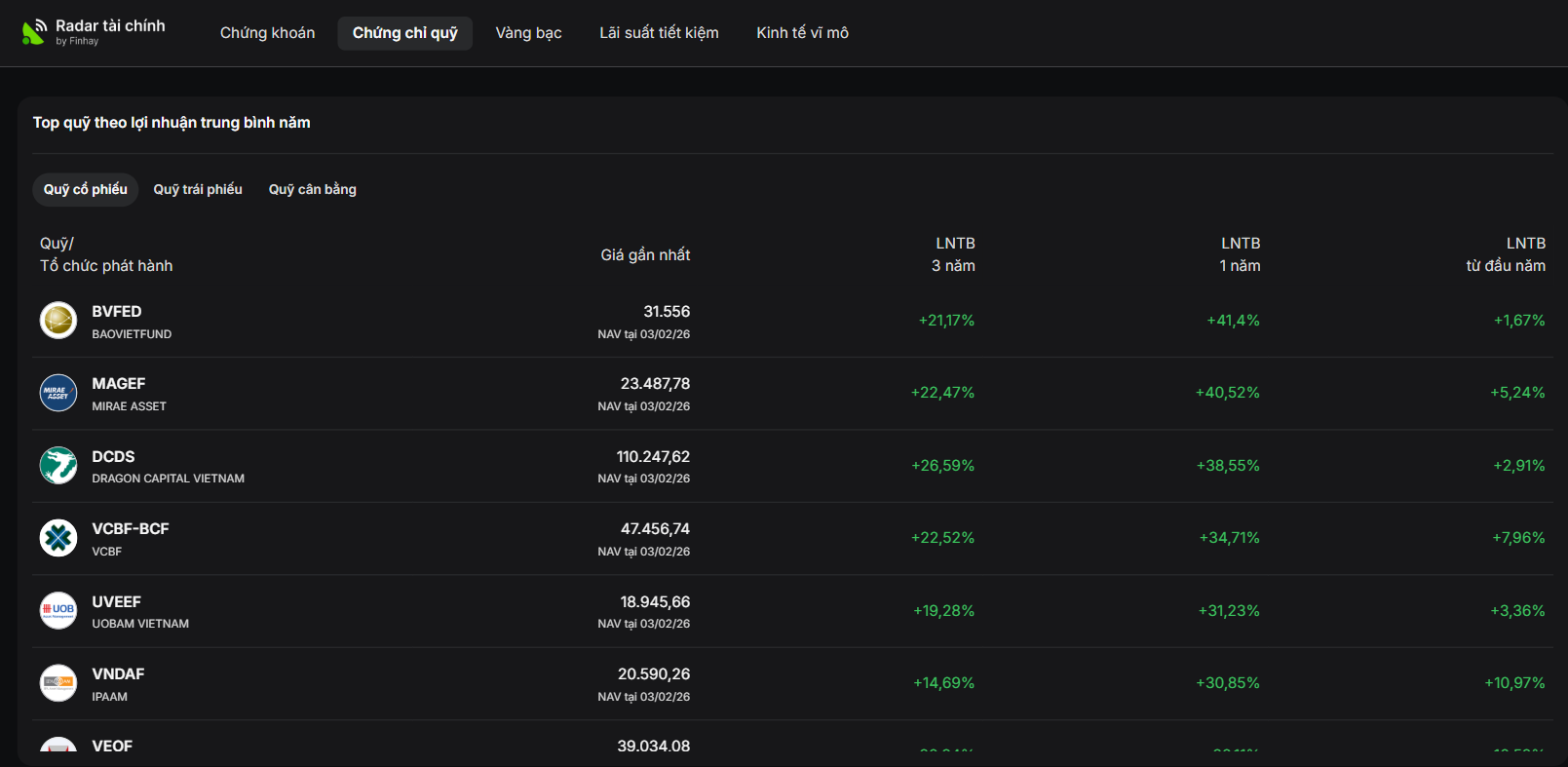1568x767 pixels.
Task: Click the VCBF-BCF fund logo
Action: point(58,538)
